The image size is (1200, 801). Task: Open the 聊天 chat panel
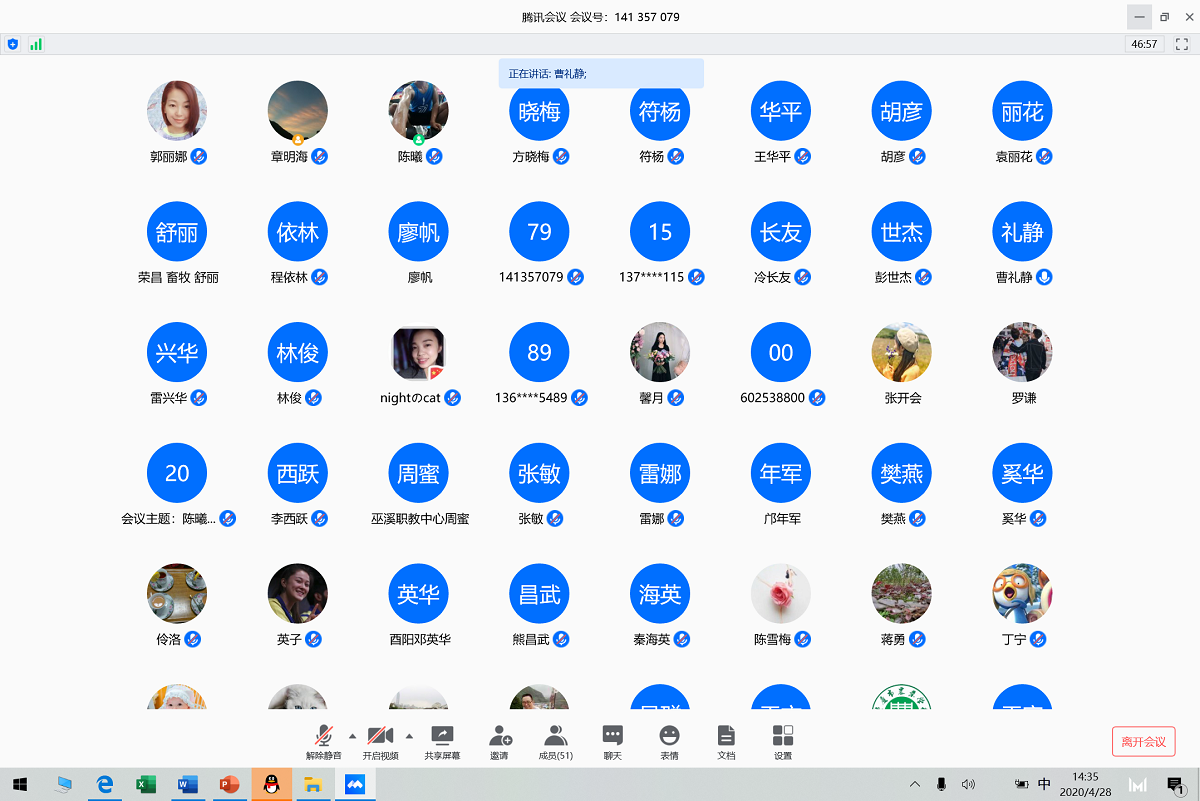pyautogui.click(x=612, y=742)
